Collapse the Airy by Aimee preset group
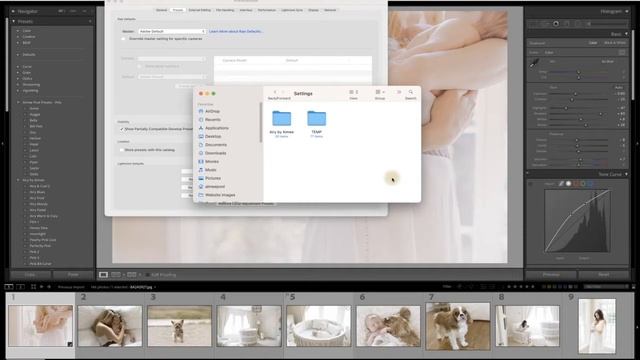This screenshot has height=360, width=640. (x=18, y=180)
